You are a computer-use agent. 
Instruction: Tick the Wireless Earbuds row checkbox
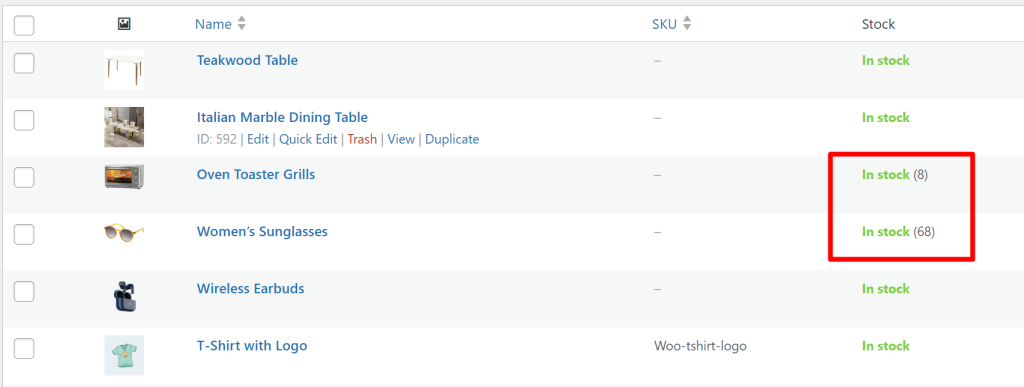click(x=24, y=292)
